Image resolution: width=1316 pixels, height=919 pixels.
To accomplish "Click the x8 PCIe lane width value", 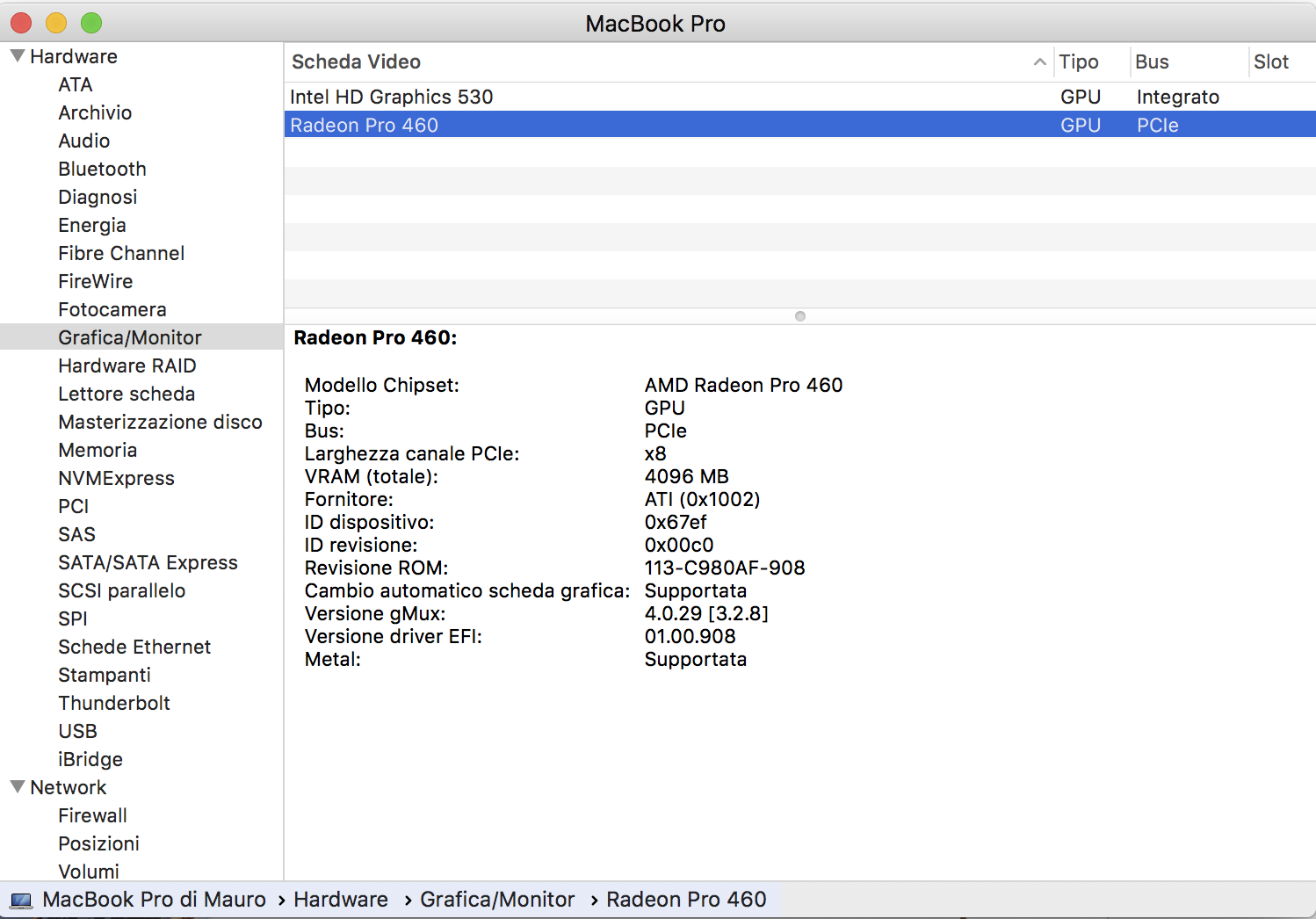I will [x=655, y=453].
